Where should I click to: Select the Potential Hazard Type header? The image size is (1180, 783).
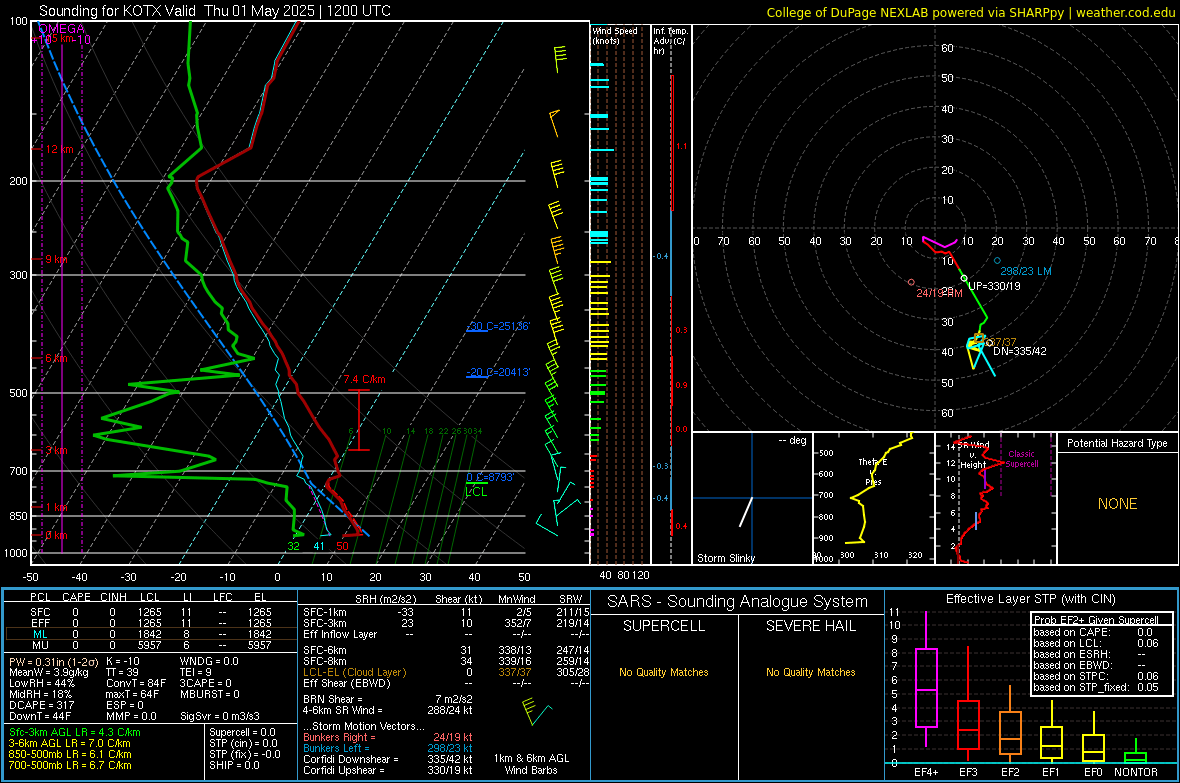pyautogui.click(x=1117, y=443)
